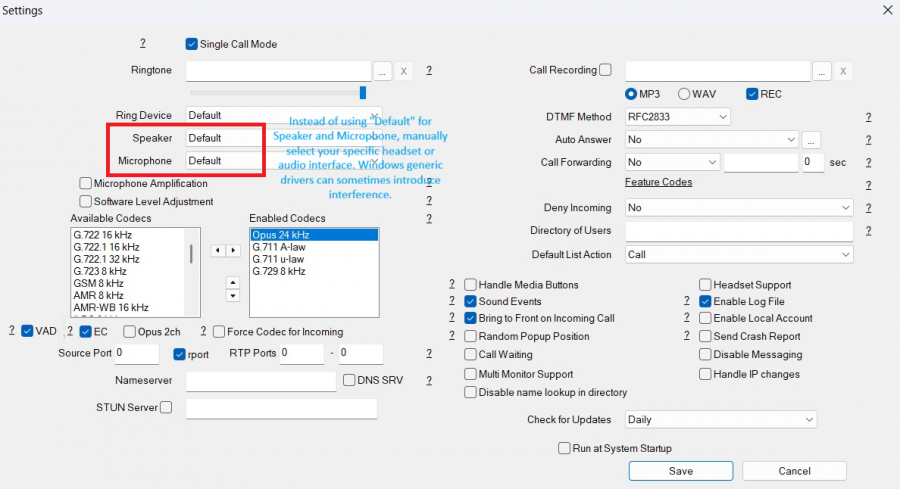Open help for Force Codec for Incoming
Viewport: 900px width, 489px height.
pos(203,331)
